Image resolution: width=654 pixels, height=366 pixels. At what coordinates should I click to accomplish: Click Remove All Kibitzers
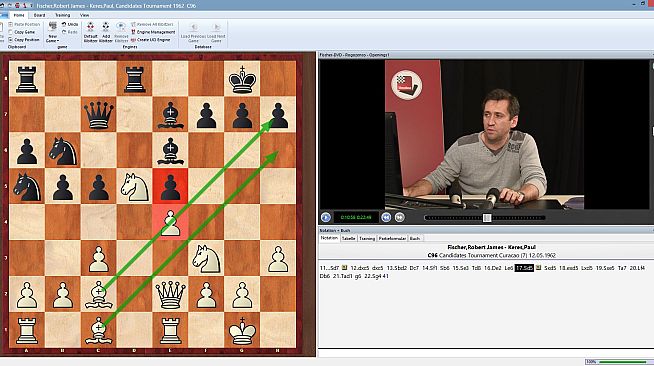click(x=152, y=25)
